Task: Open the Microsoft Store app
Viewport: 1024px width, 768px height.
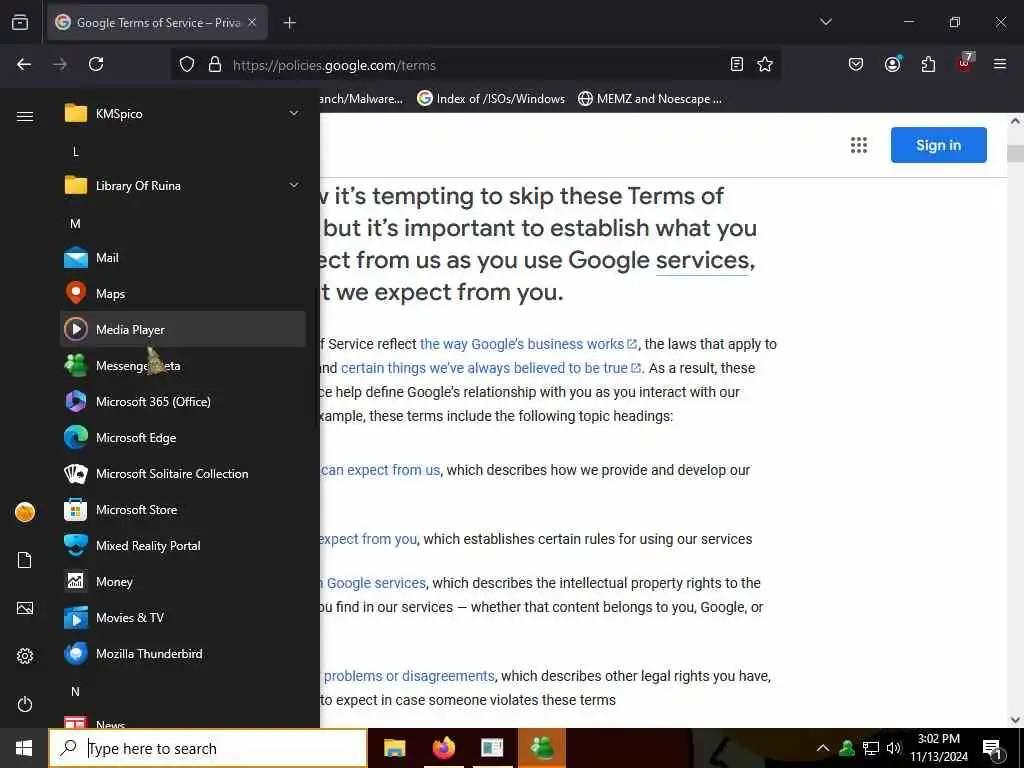Action: [x=182, y=509]
